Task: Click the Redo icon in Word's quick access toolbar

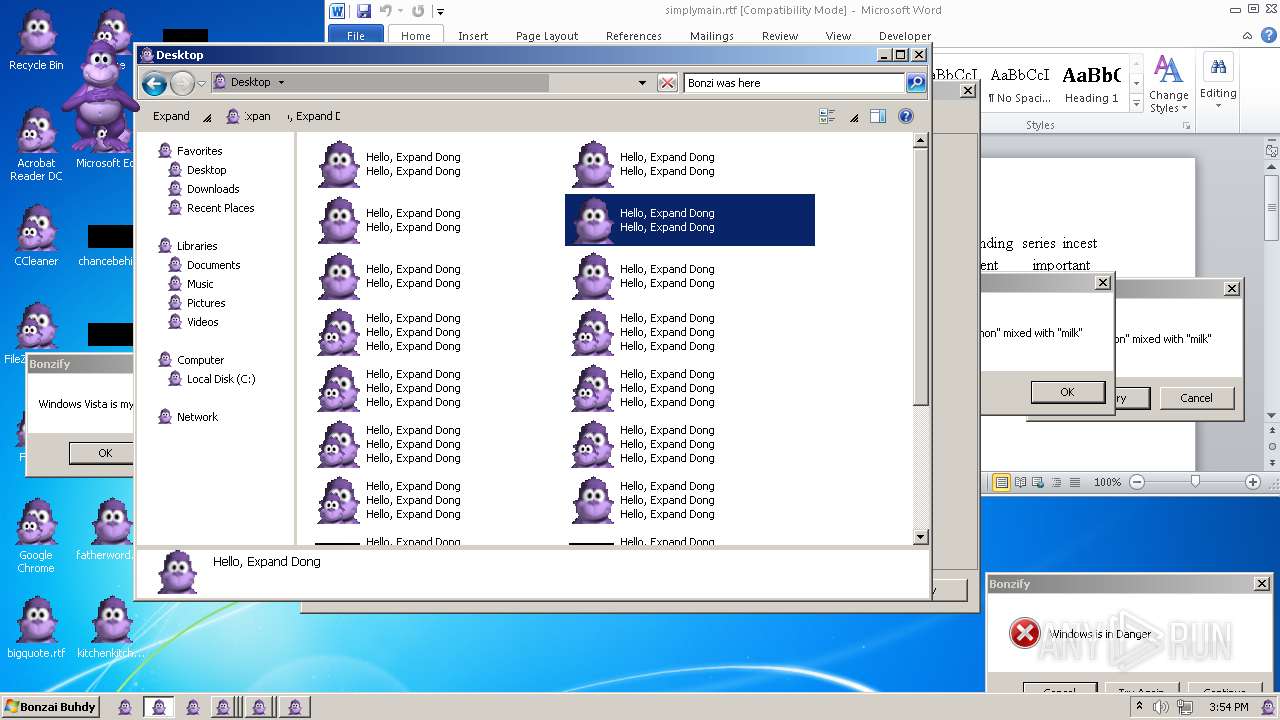Action: (x=418, y=11)
